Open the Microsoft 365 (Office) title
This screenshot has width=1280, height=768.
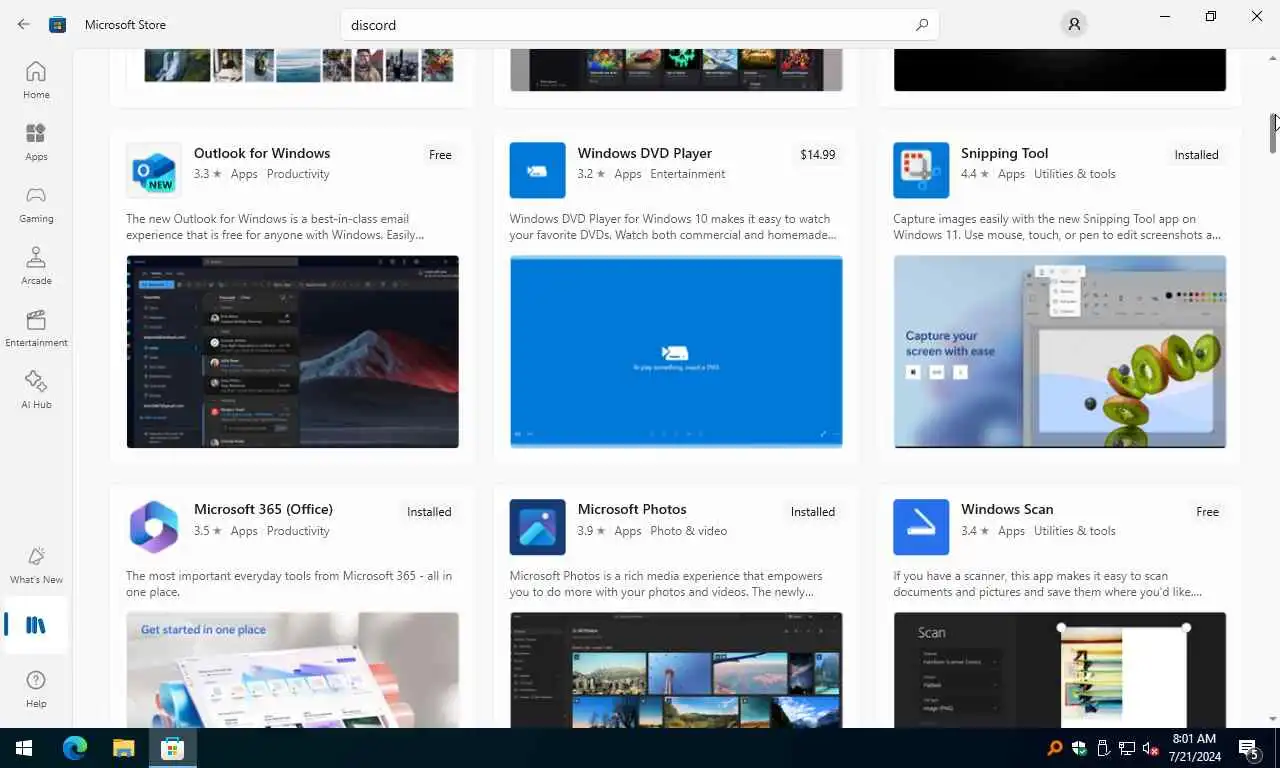(263, 509)
